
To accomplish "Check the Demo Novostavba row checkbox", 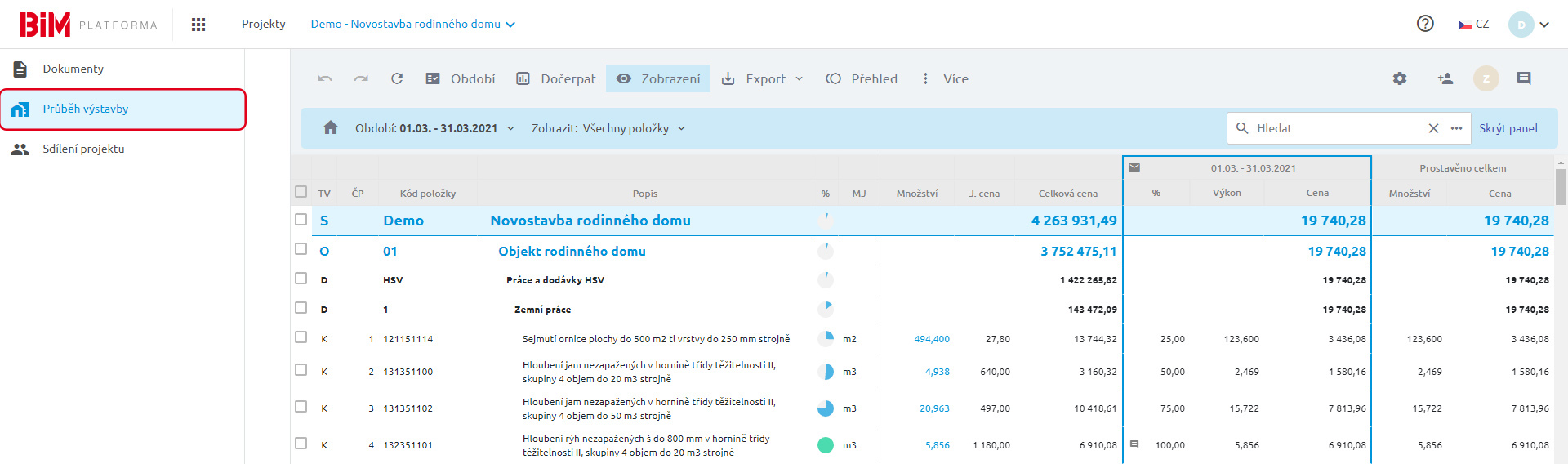I will coord(301,220).
